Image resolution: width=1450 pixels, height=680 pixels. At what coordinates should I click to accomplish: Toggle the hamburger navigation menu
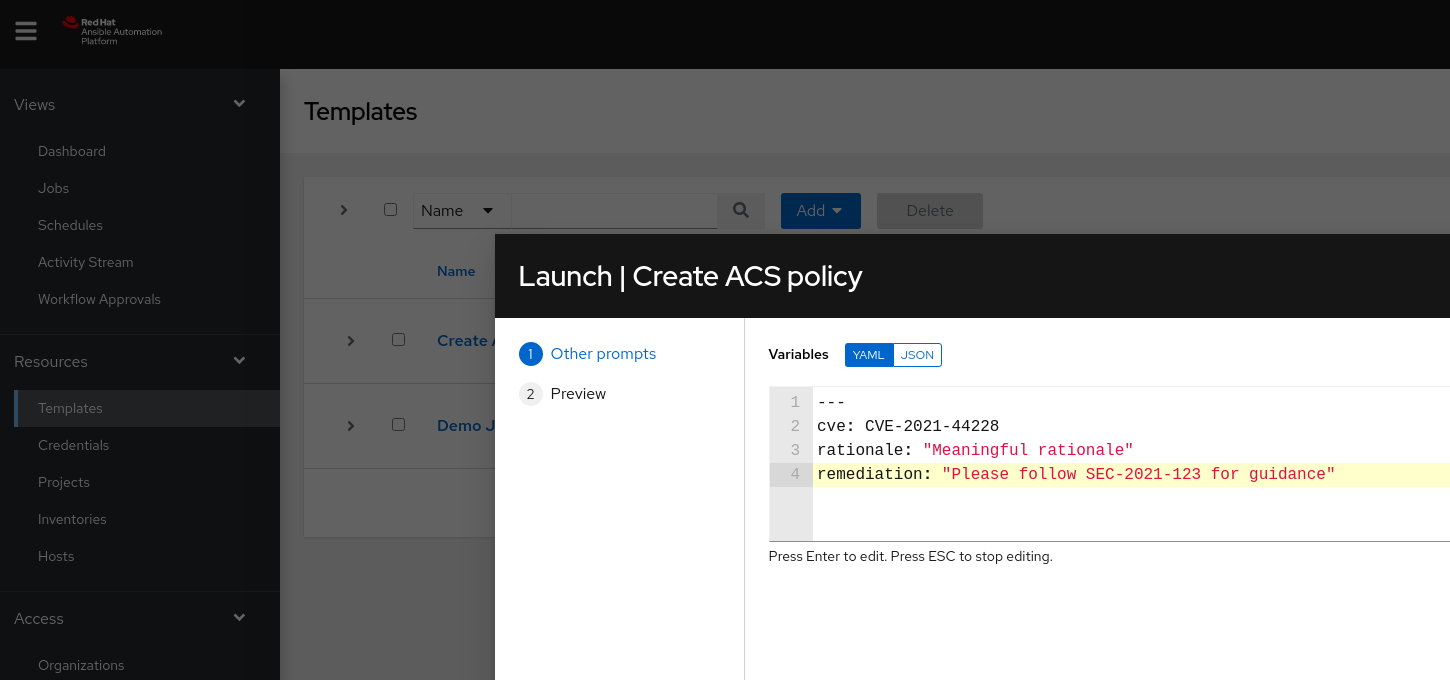point(26,31)
